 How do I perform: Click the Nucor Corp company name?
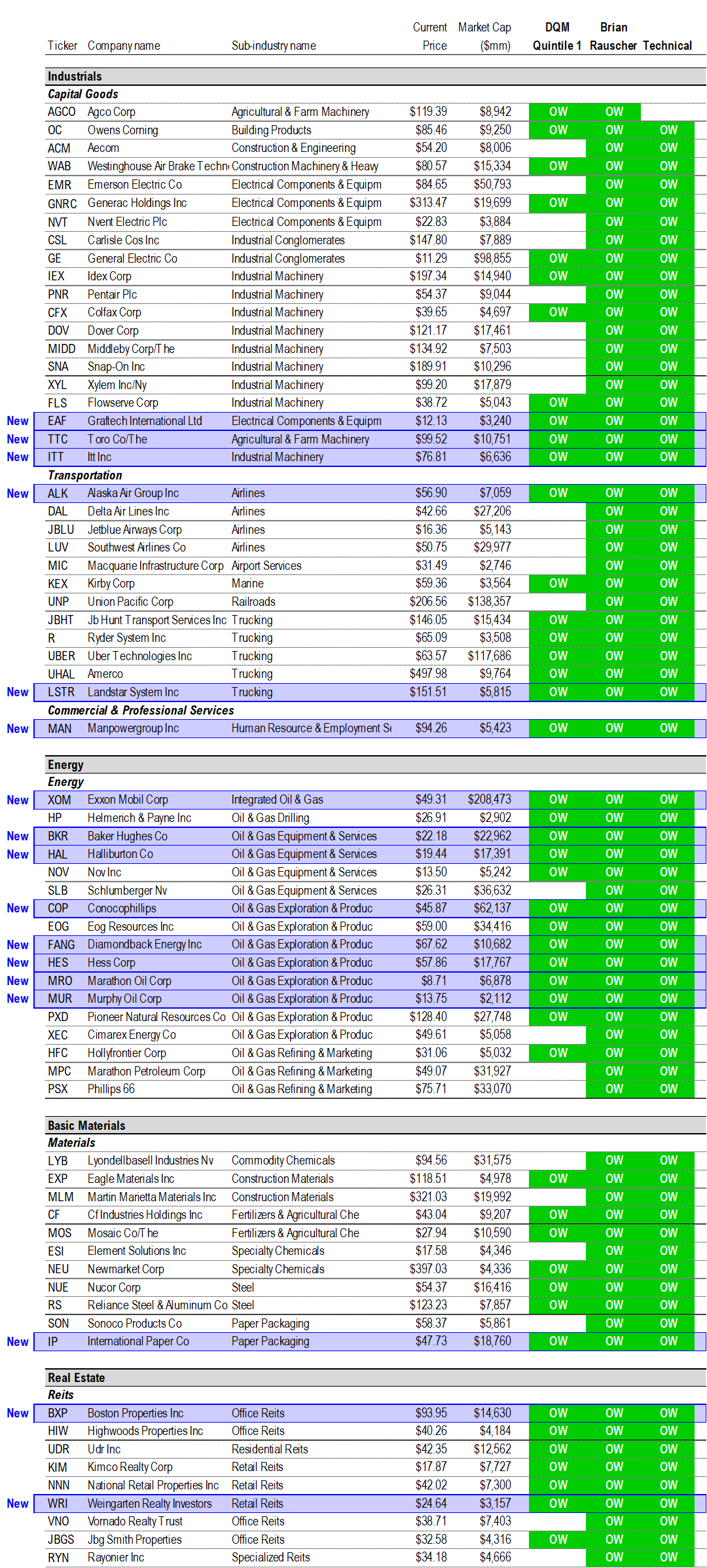tap(114, 1288)
